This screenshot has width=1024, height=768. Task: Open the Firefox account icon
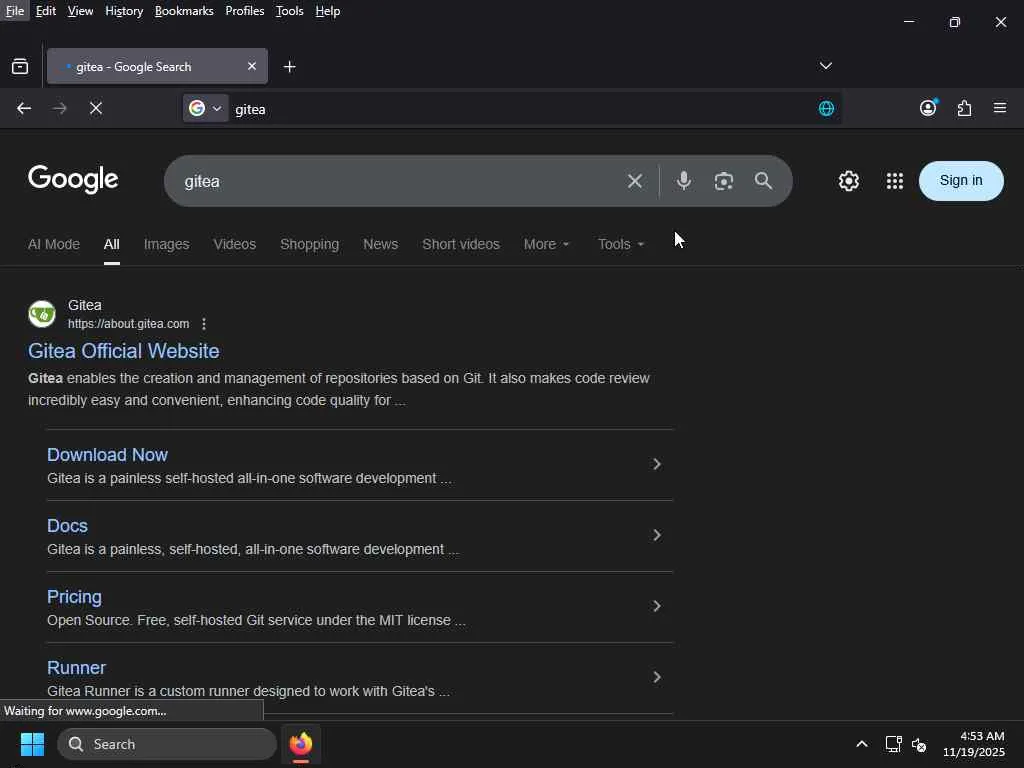point(928,108)
